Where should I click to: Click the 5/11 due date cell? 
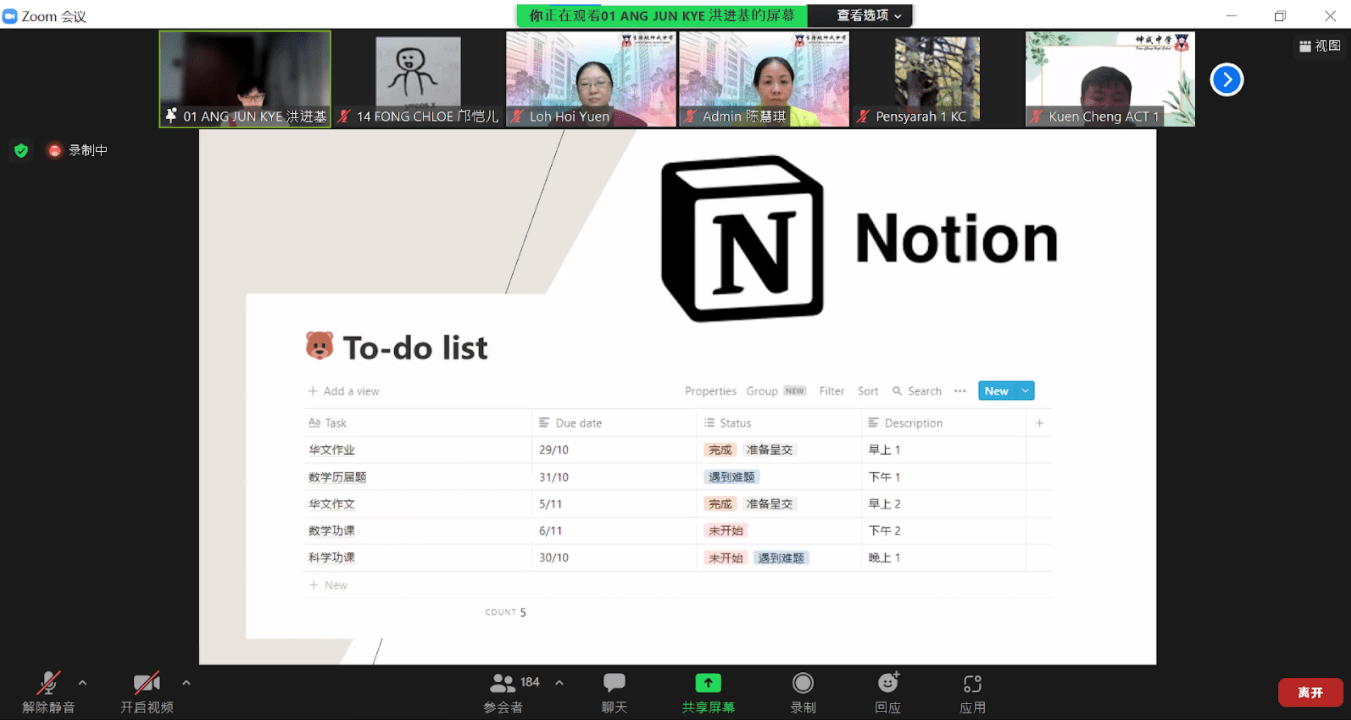[x=614, y=504]
